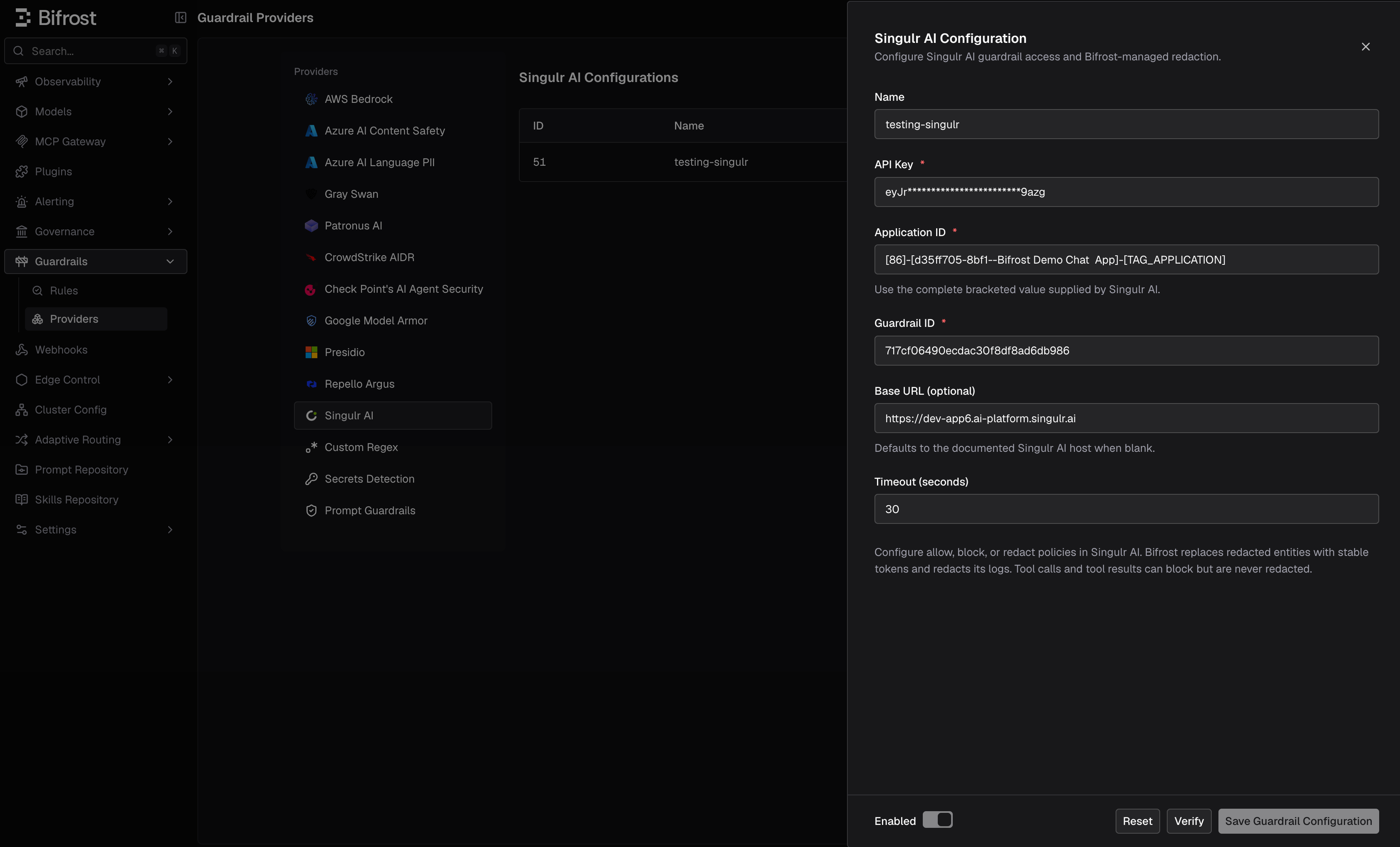The image size is (1400, 847).
Task: Click the Skills Repository book icon
Action: (22, 500)
